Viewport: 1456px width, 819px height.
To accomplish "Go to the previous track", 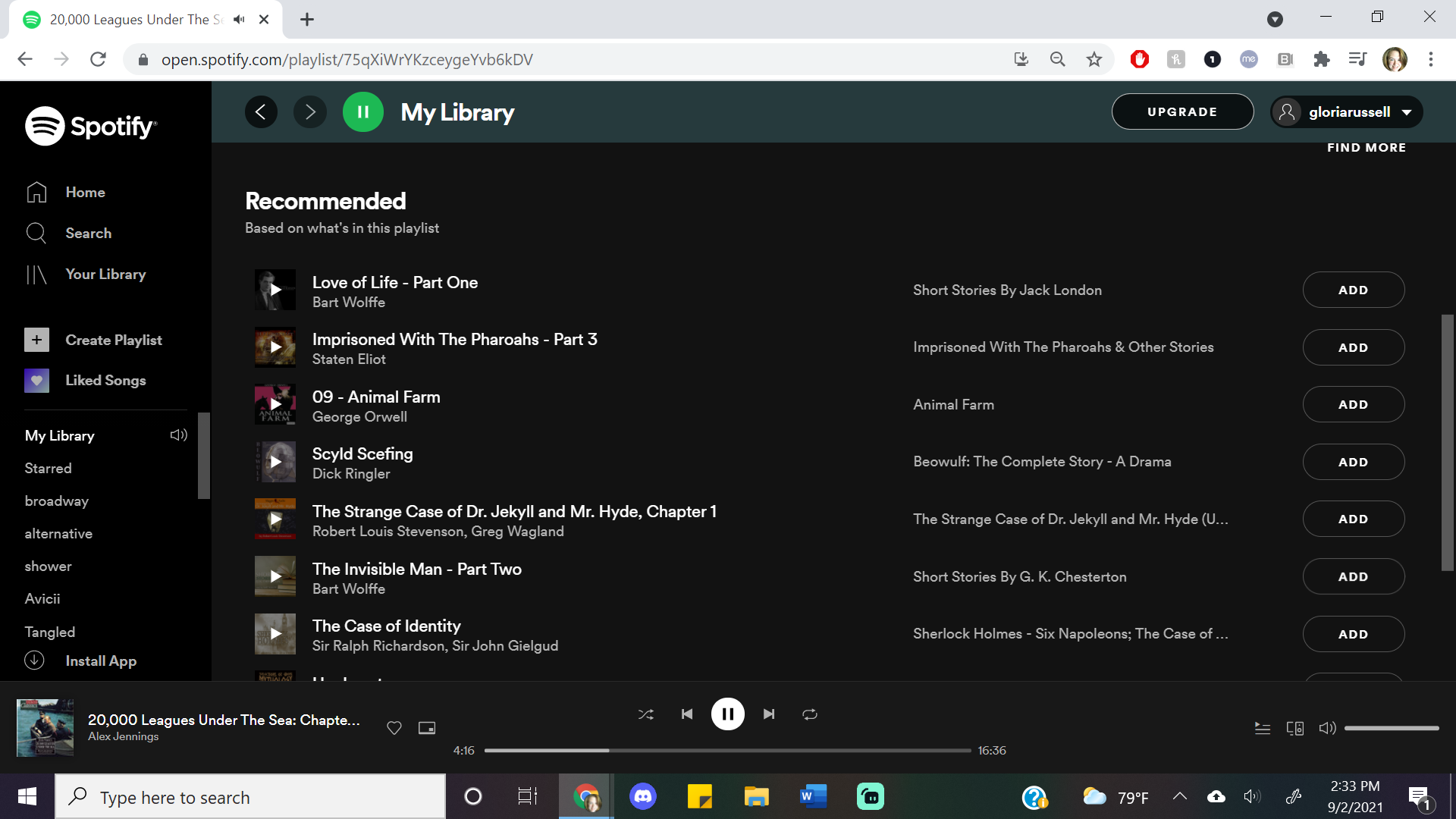I will [x=687, y=714].
